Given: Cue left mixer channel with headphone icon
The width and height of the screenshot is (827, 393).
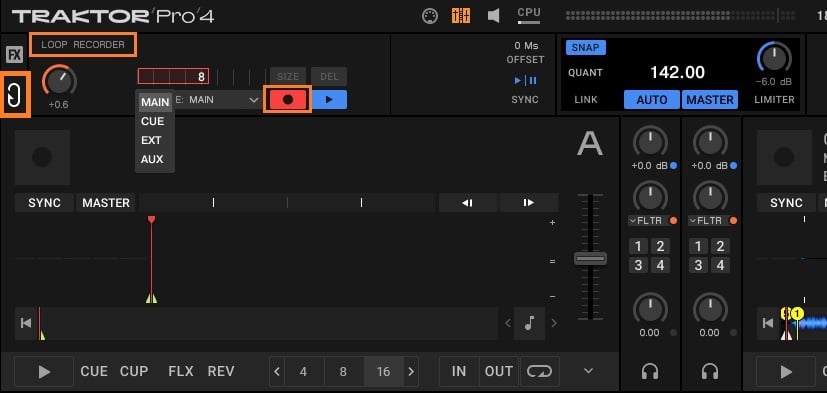Looking at the screenshot, I should point(650,371).
